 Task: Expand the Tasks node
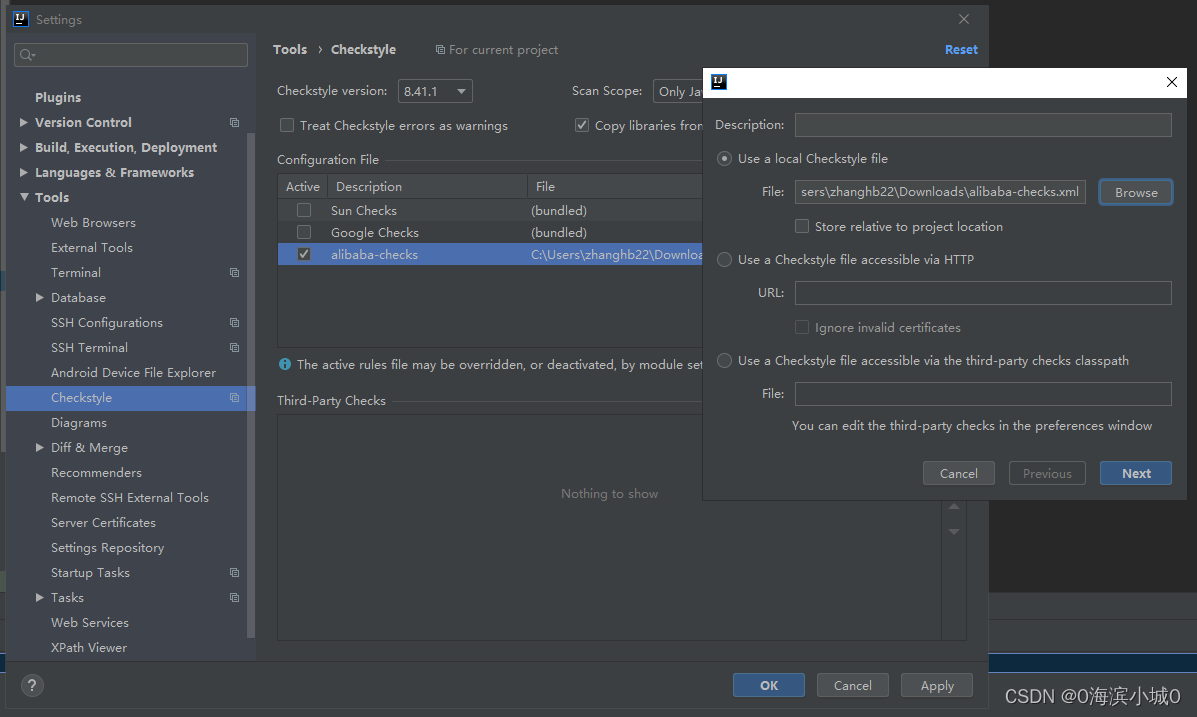click(40, 598)
